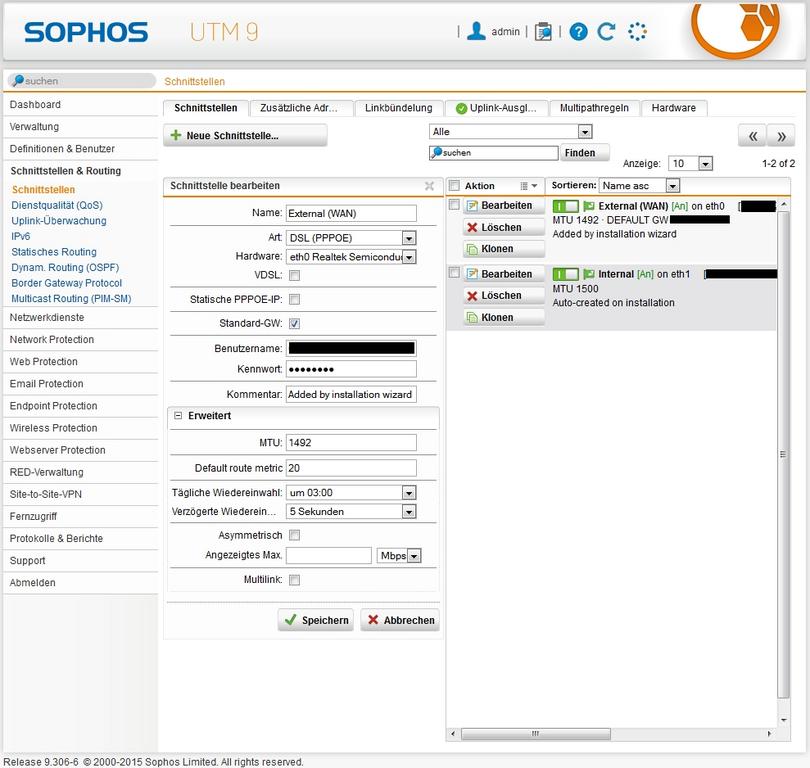Switch to Linkbündelung tab
Image resolution: width=810 pixels, height=768 pixels.
click(x=399, y=108)
